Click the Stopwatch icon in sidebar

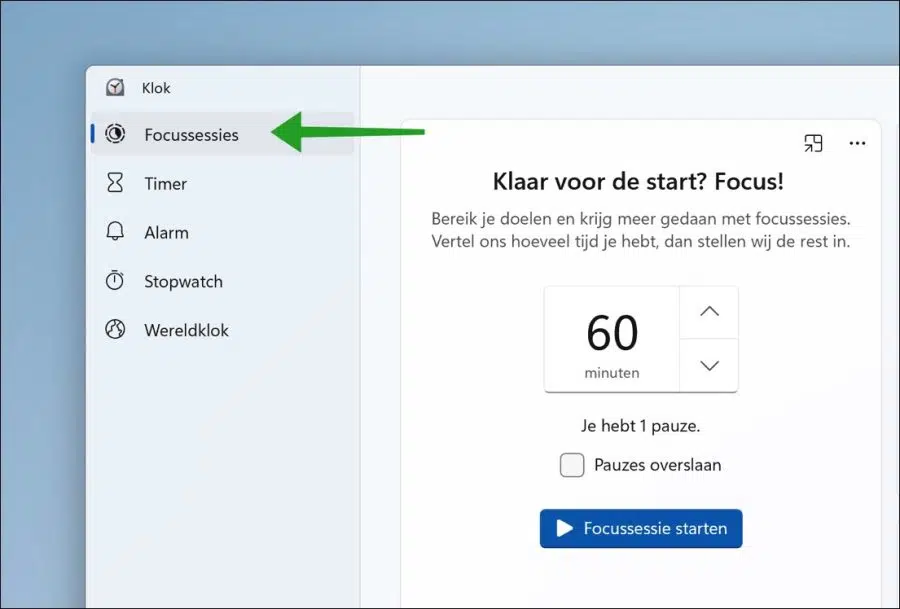coord(115,280)
